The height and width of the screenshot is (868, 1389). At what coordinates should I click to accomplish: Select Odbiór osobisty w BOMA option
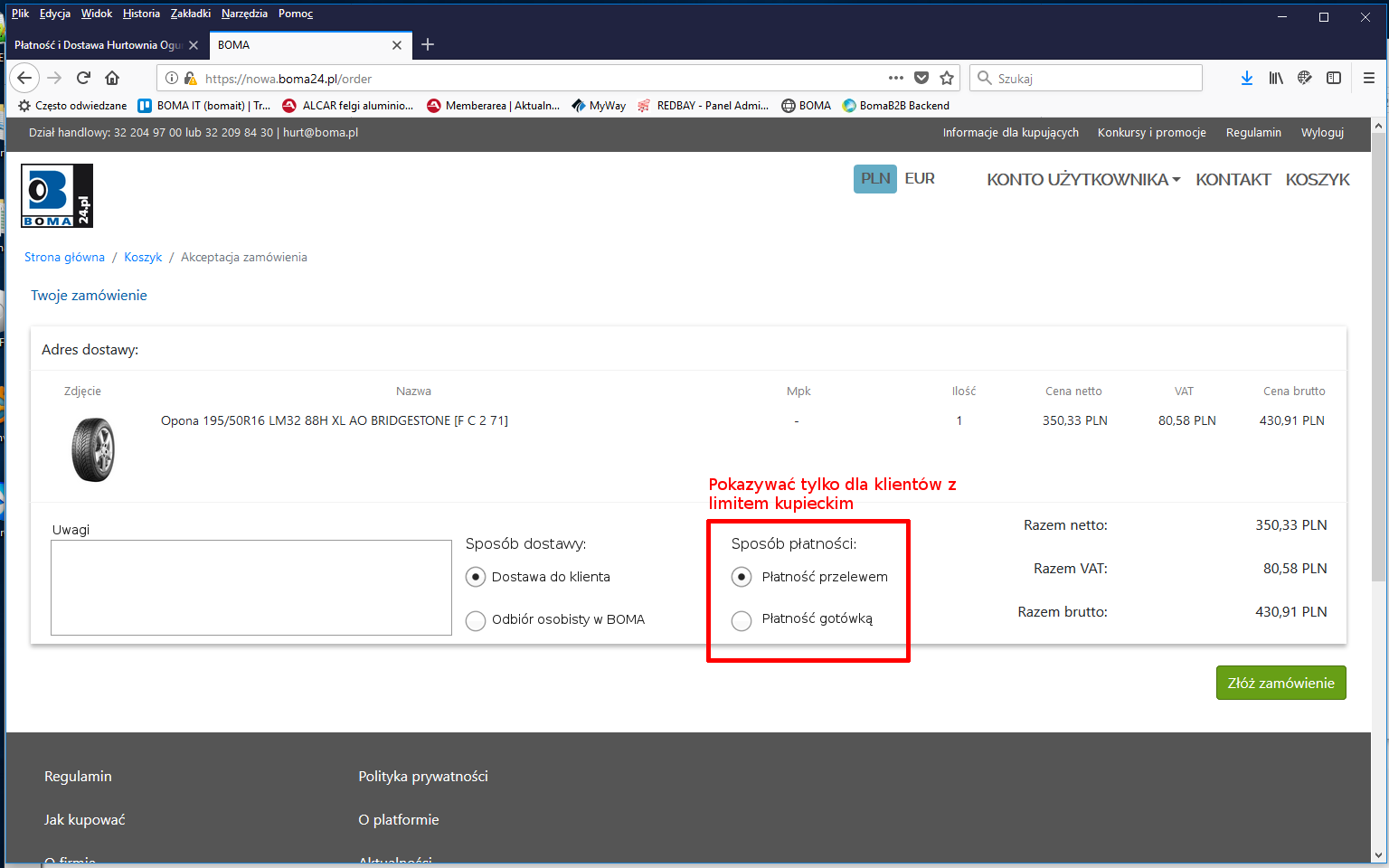(x=476, y=620)
